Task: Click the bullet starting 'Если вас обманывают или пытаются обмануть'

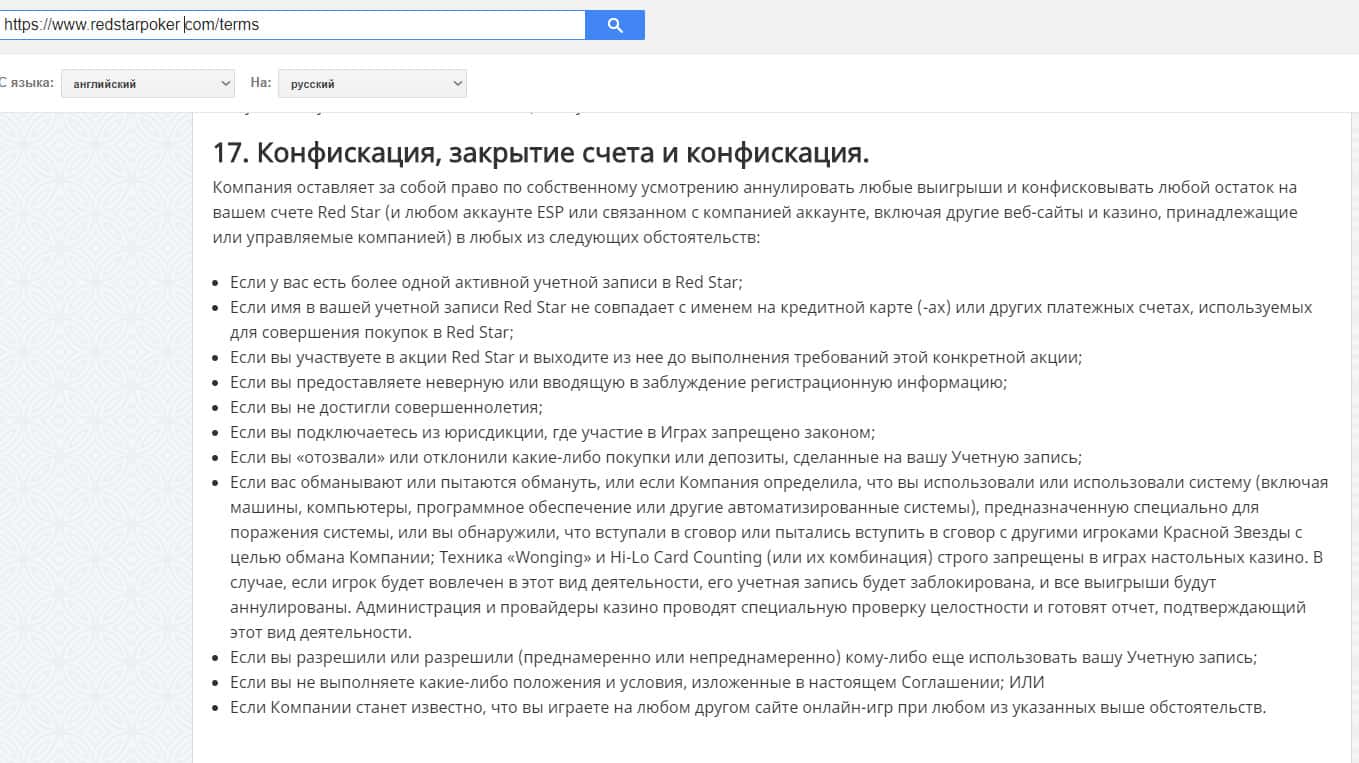Action: (x=779, y=557)
